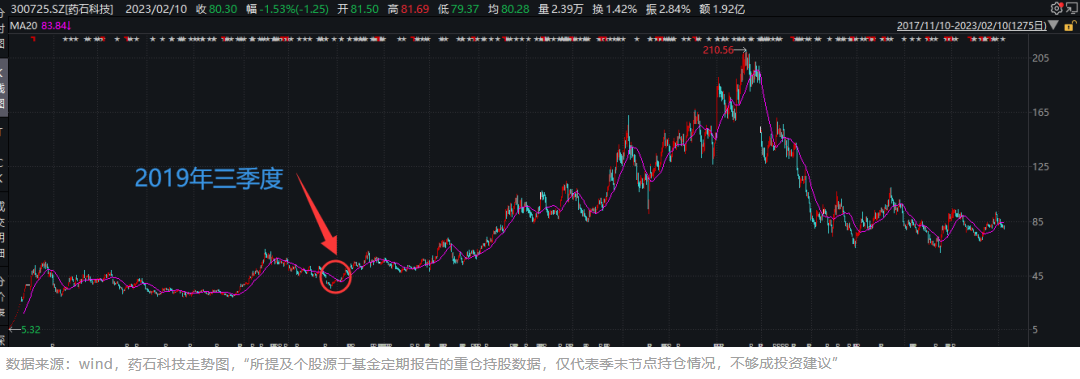Click the opening price 81.50
The height and width of the screenshot is (379, 1080).
pos(364,10)
